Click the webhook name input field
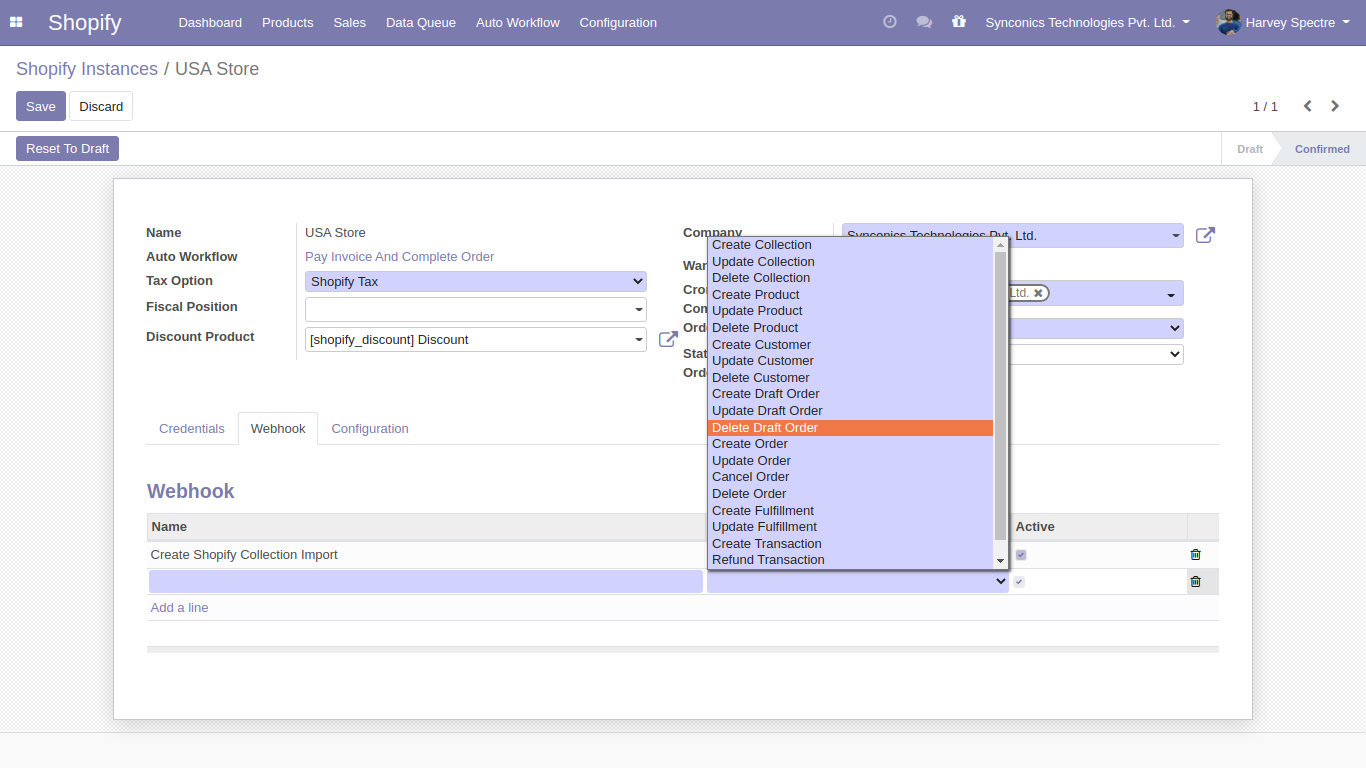This screenshot has width=1366, height=768. pos(425,582)
